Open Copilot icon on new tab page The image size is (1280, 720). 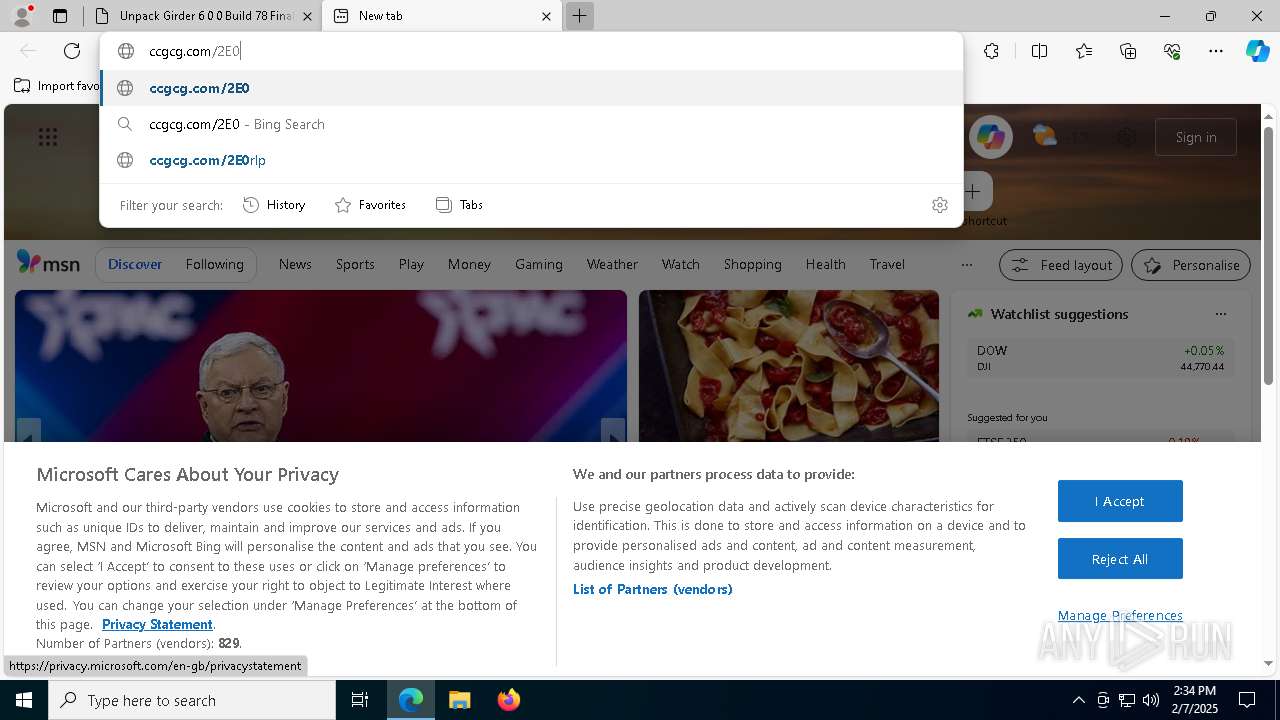tap(991, 137)
